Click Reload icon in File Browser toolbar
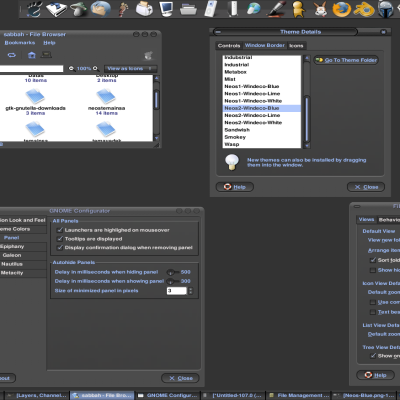This screenshot has width=400, height=400. (12, 55)
